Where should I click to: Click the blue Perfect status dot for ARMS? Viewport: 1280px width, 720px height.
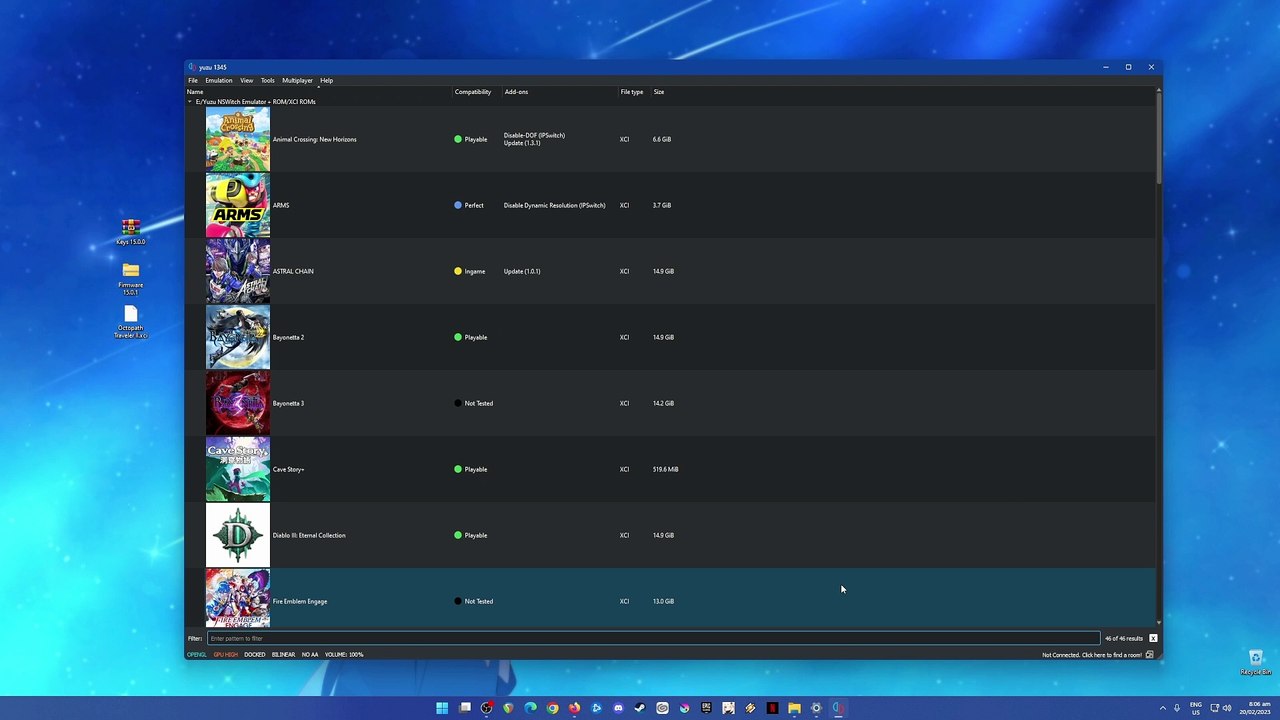pos(458,205)
